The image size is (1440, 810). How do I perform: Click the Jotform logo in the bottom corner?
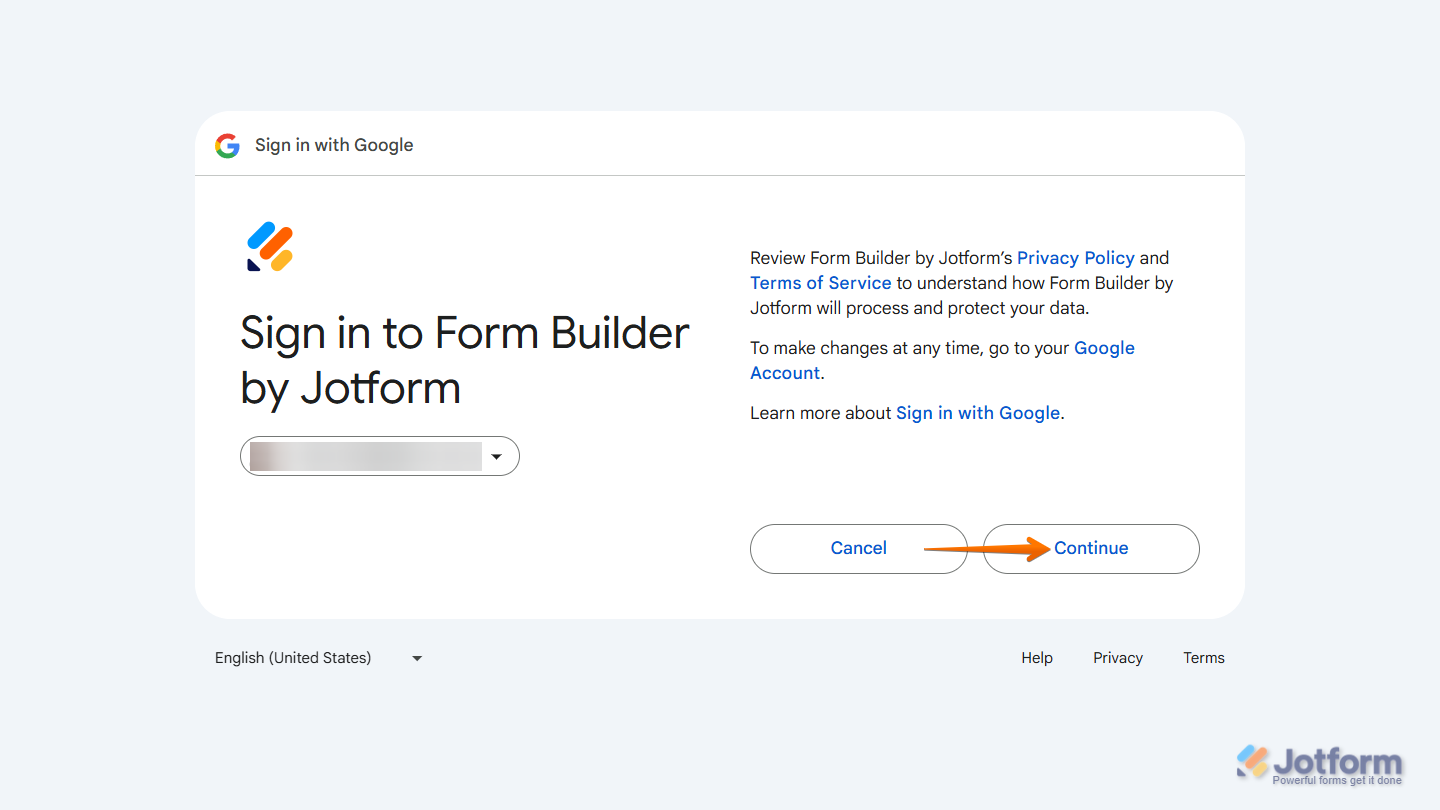point(1320,760)
